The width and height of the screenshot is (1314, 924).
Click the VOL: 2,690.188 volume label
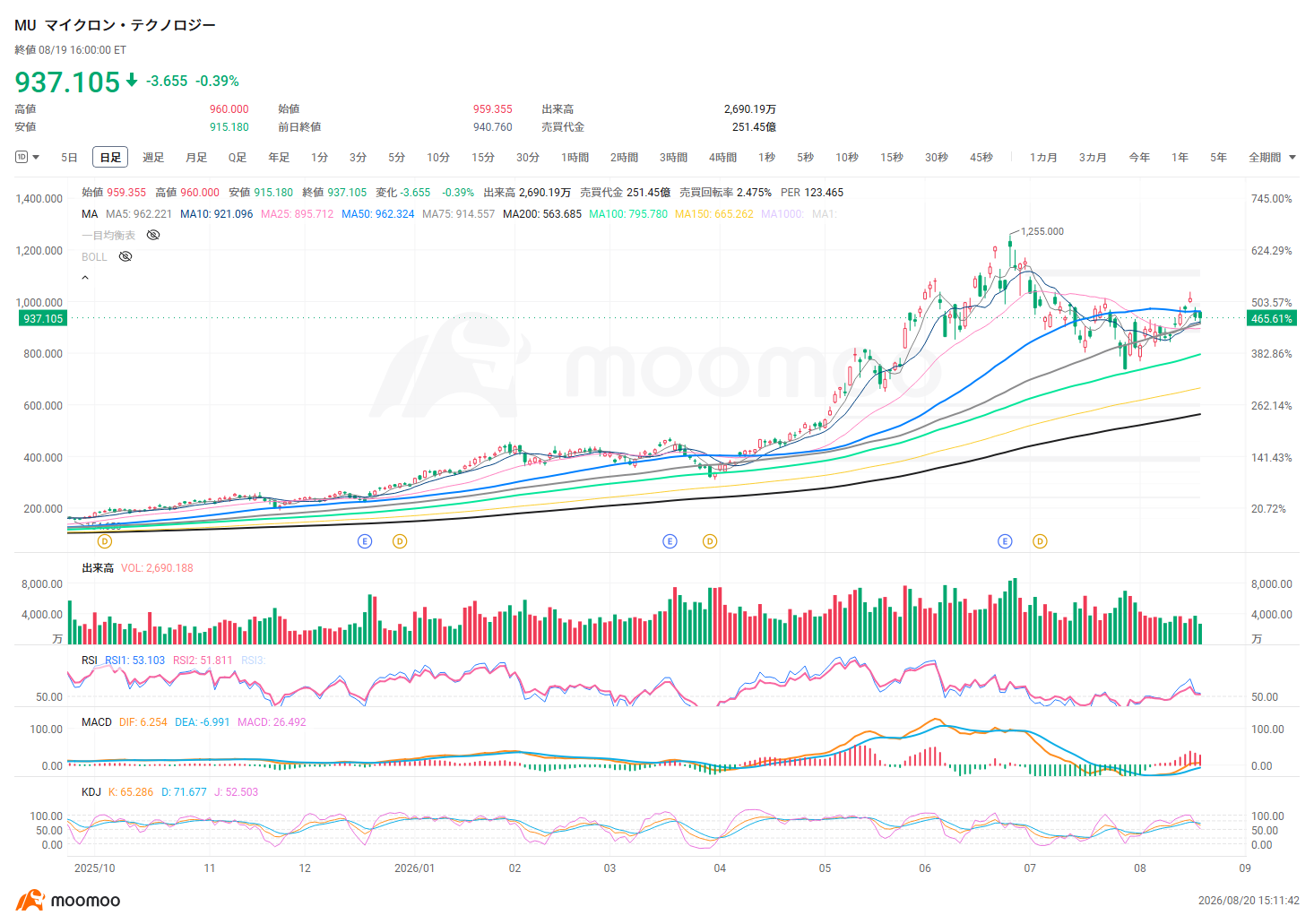[x=157, y=568]
